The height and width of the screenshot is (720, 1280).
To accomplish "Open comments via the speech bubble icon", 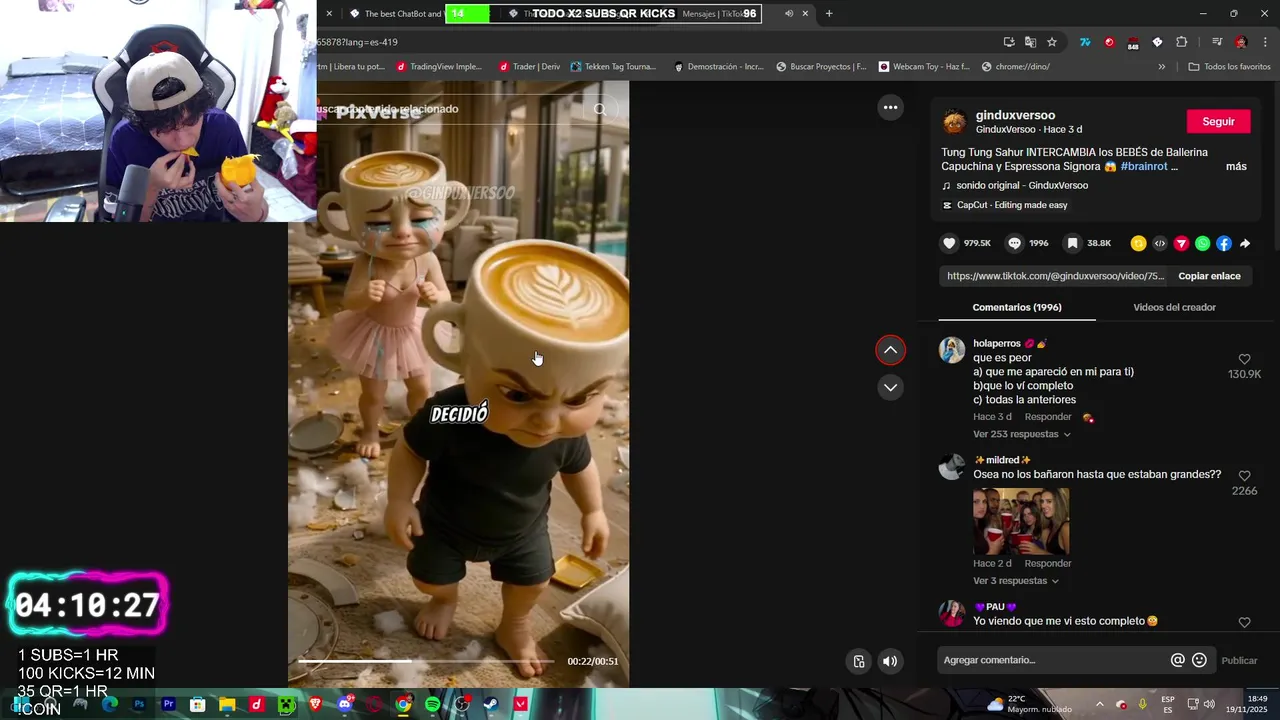I will (1014, 243).
